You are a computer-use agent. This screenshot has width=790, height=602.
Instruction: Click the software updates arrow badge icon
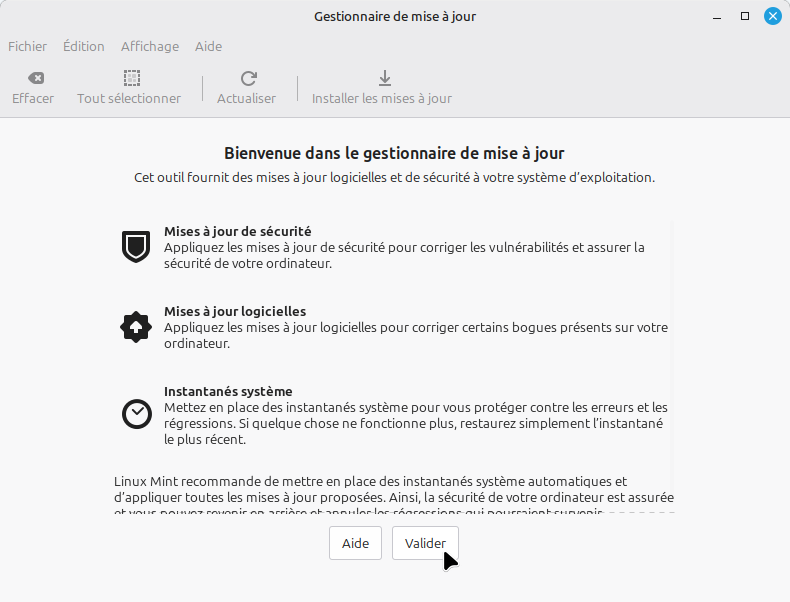tap(136, 327)
